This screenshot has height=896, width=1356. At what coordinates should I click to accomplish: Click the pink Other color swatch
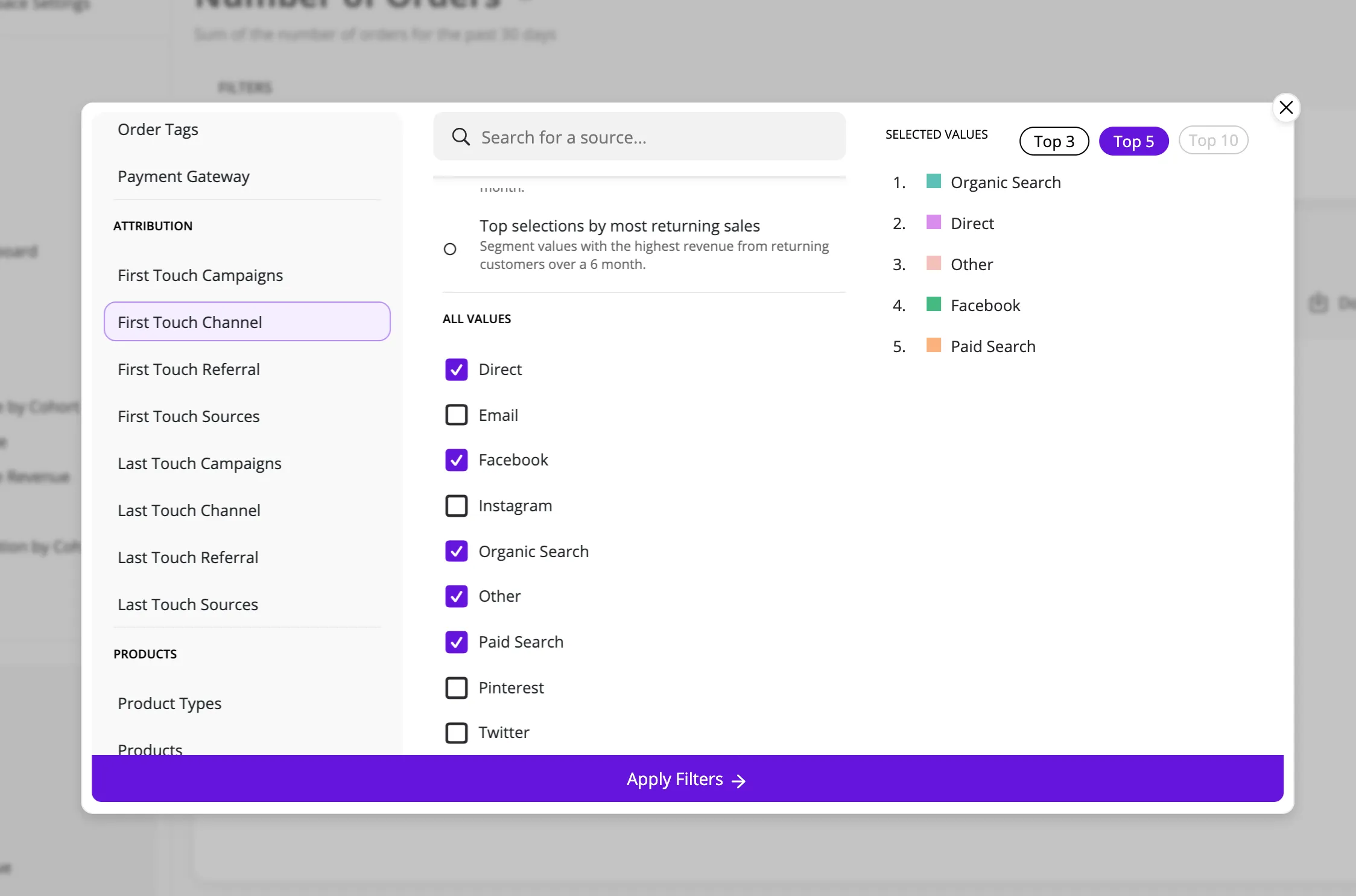(934, 263)
